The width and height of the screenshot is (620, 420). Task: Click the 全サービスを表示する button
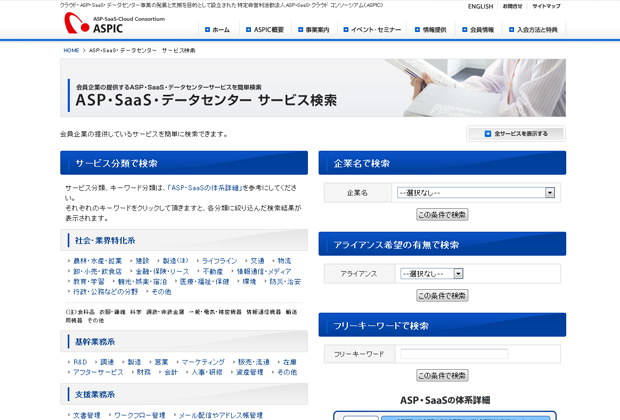[x=516, y=134]
